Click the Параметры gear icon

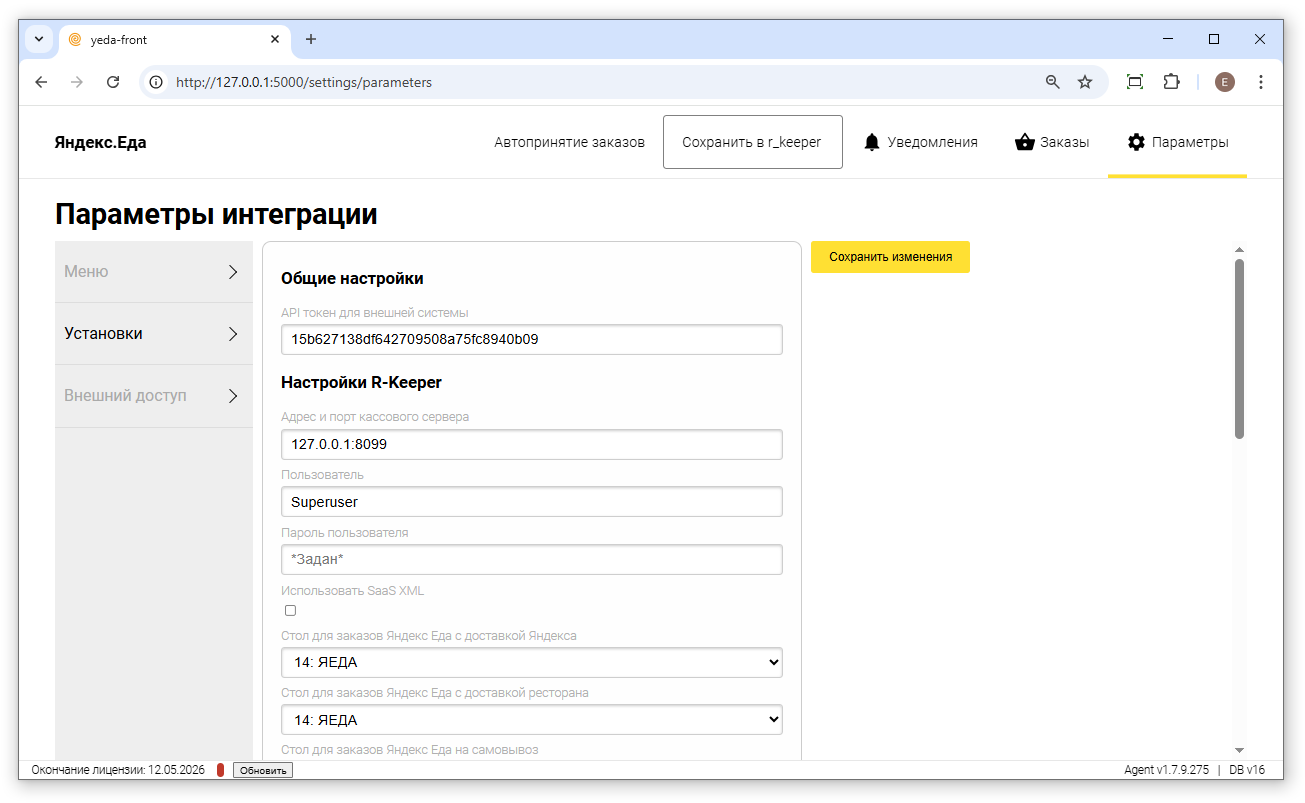tap(1136, 142)
